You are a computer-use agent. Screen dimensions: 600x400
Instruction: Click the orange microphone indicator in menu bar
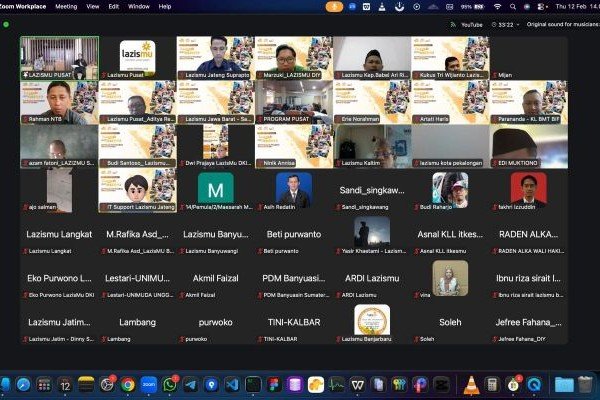tap(334, 6)
